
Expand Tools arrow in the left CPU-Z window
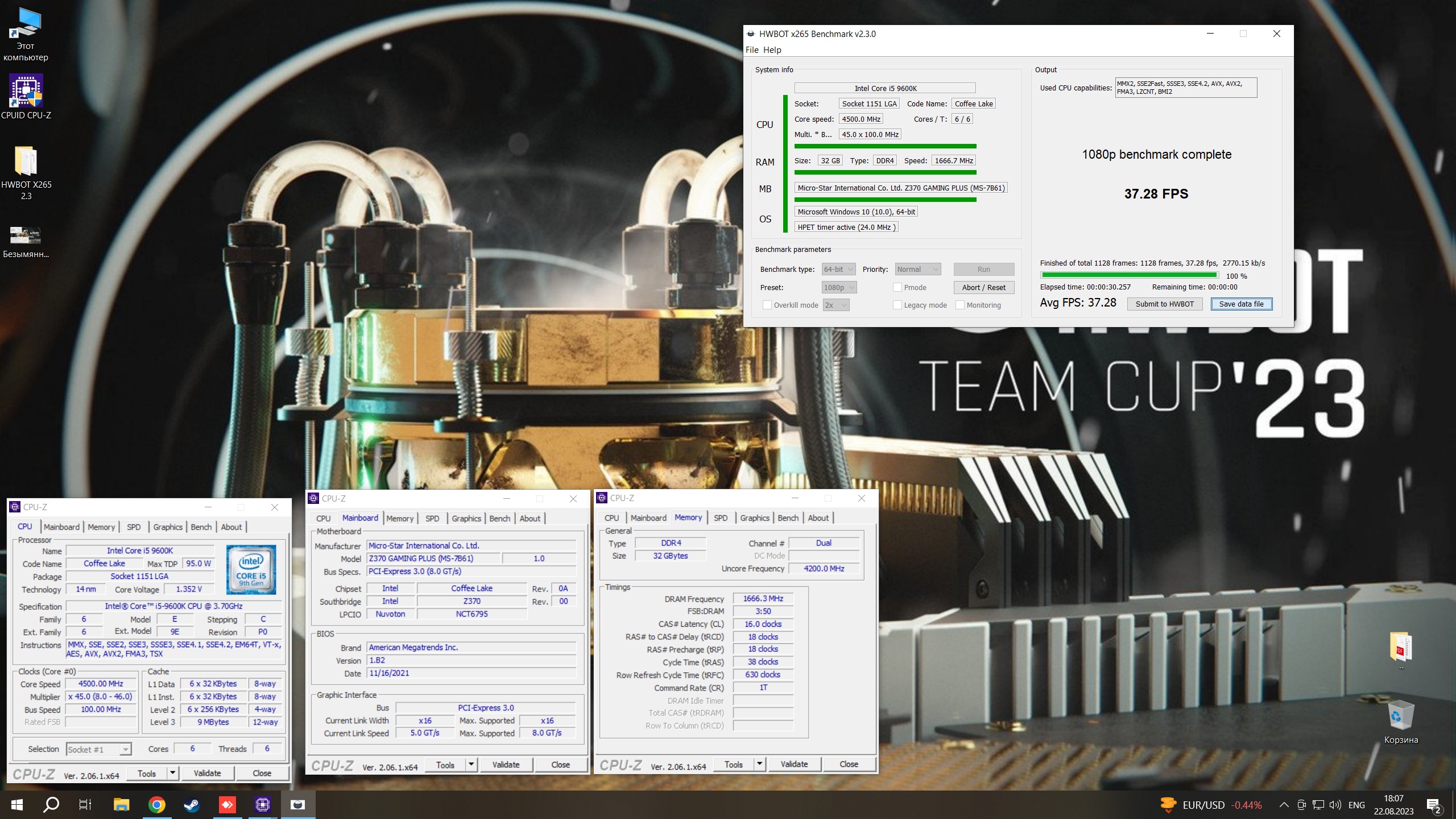[x=172, y=773]
